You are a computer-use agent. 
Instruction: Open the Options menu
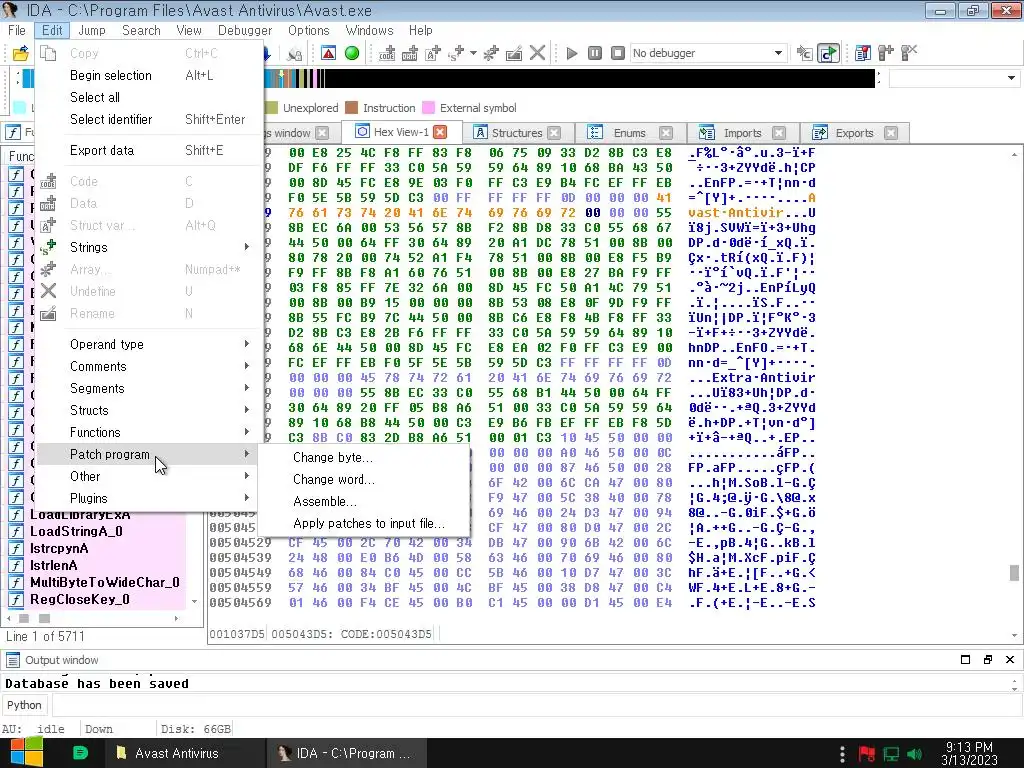(309, 30)
